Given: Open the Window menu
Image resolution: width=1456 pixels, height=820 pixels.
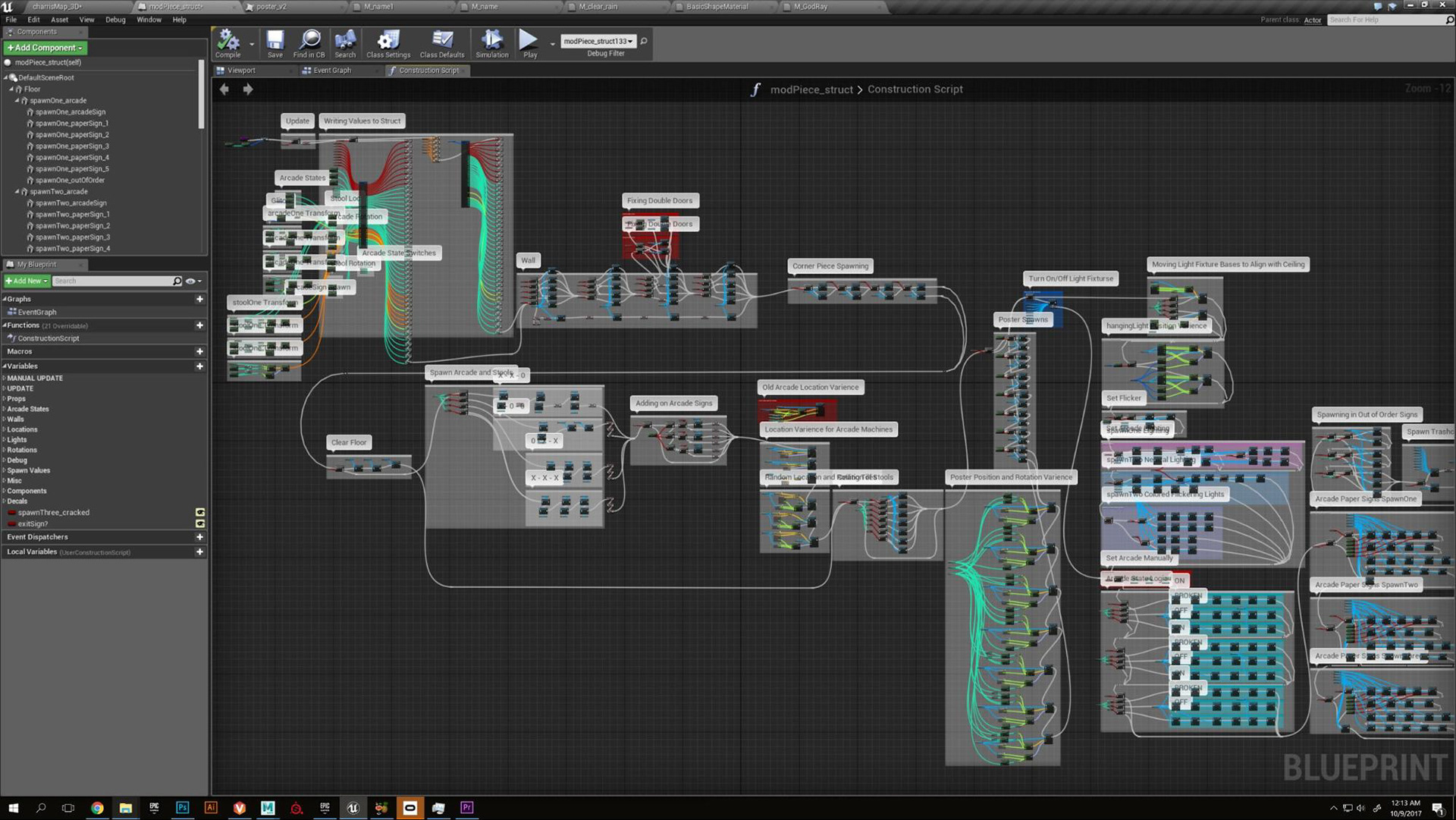Looking at the screenshot, I should [x=149, y=20].
